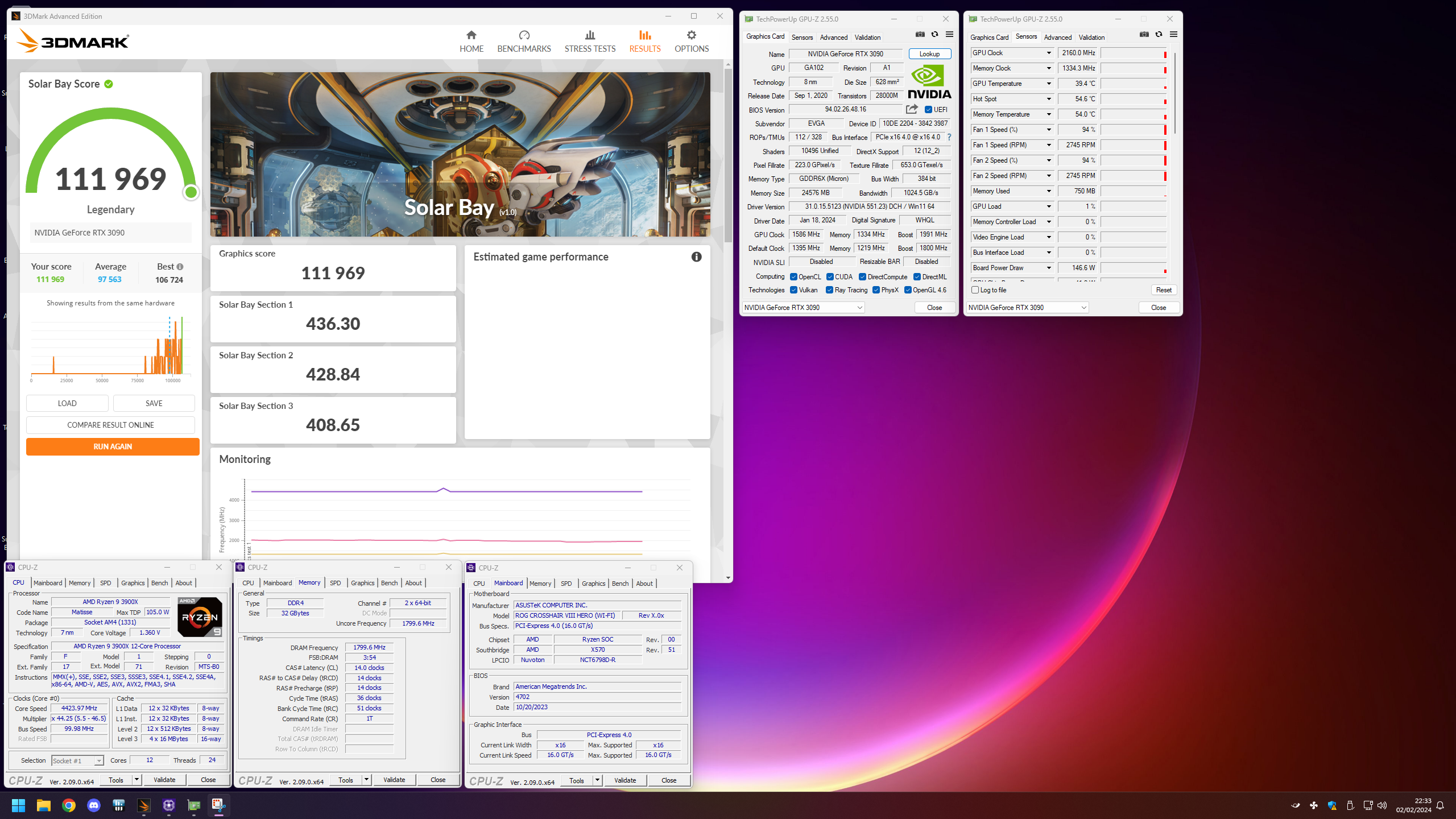Switch to CPU-Z via taskbar icon
This screenshot has height=819, width=1456.
pyautogui.click(x=169, y=805)
